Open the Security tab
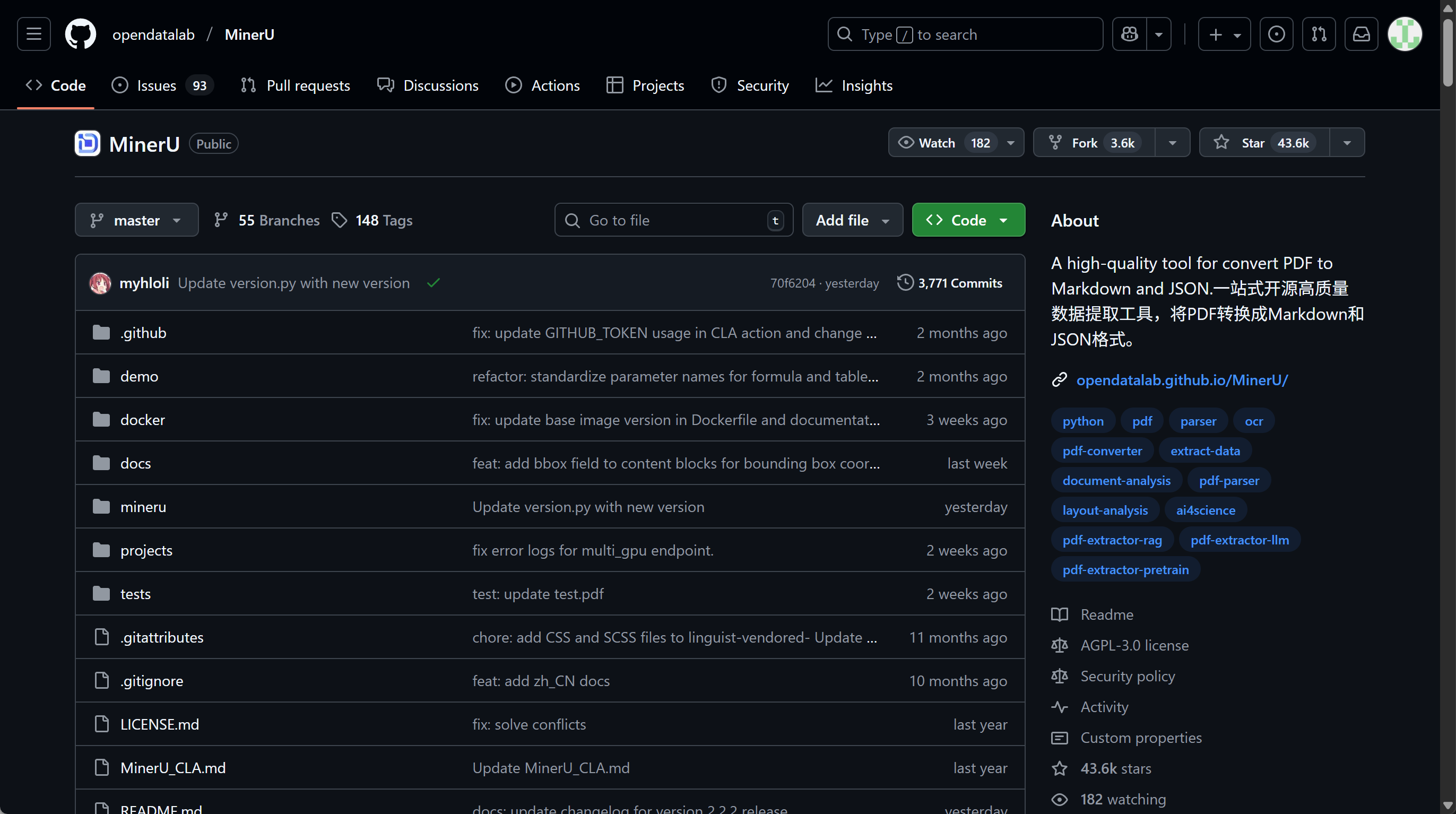The image size is (1456, 814). coord(750,85)
